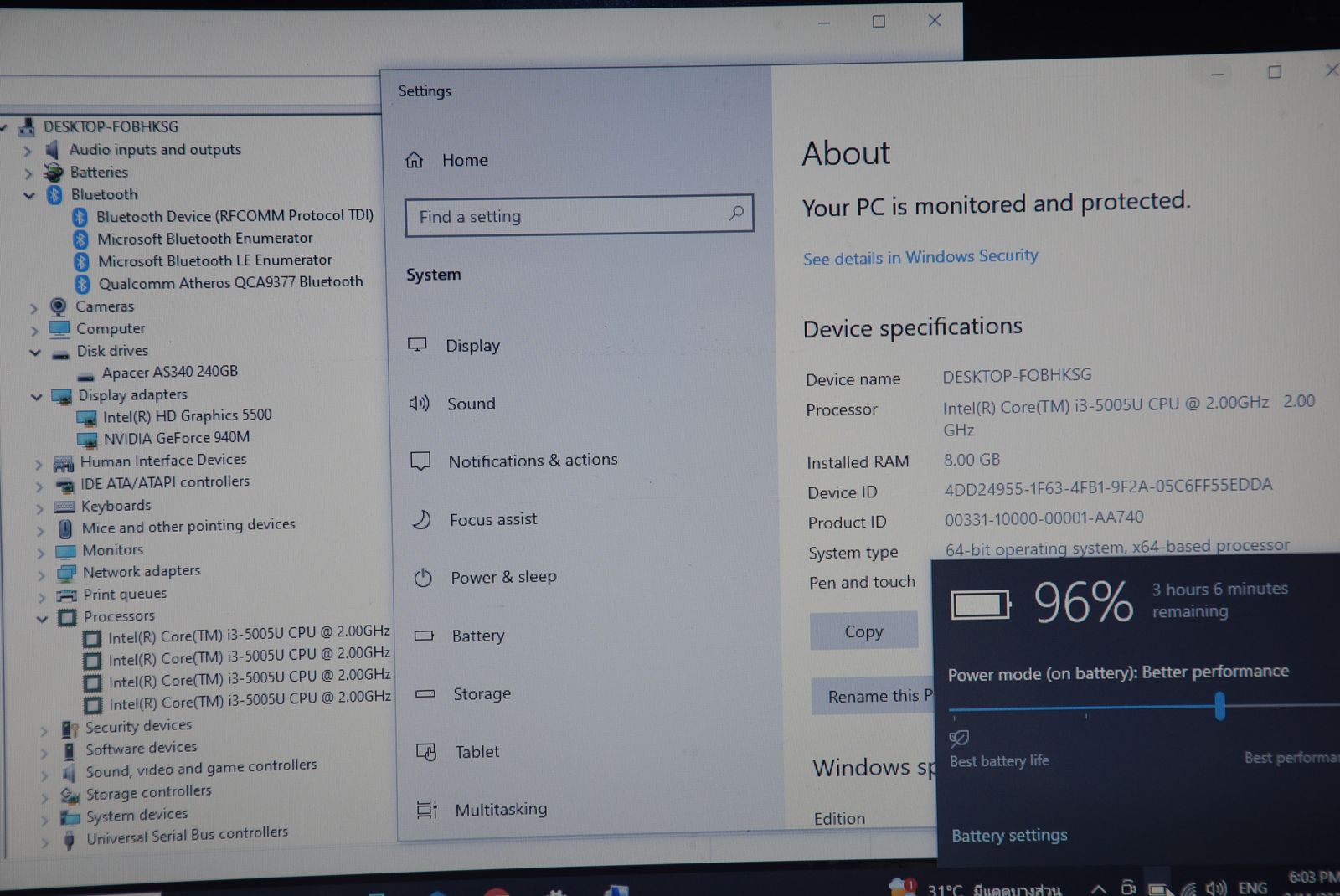Viewport: 1340px width, 896px height.
Task: Click the Power mode slider thumb
Action: tap(1219, 706)
